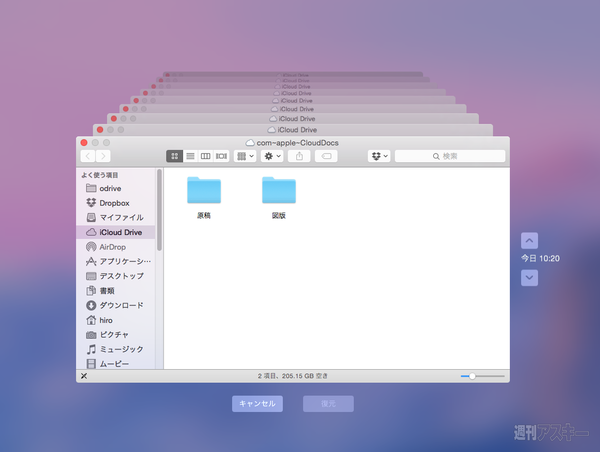Image resolution: width=600 pixels, height=452 pixels.
Task: Click the sidebar scrollbar
Action: tap(159, 210)
